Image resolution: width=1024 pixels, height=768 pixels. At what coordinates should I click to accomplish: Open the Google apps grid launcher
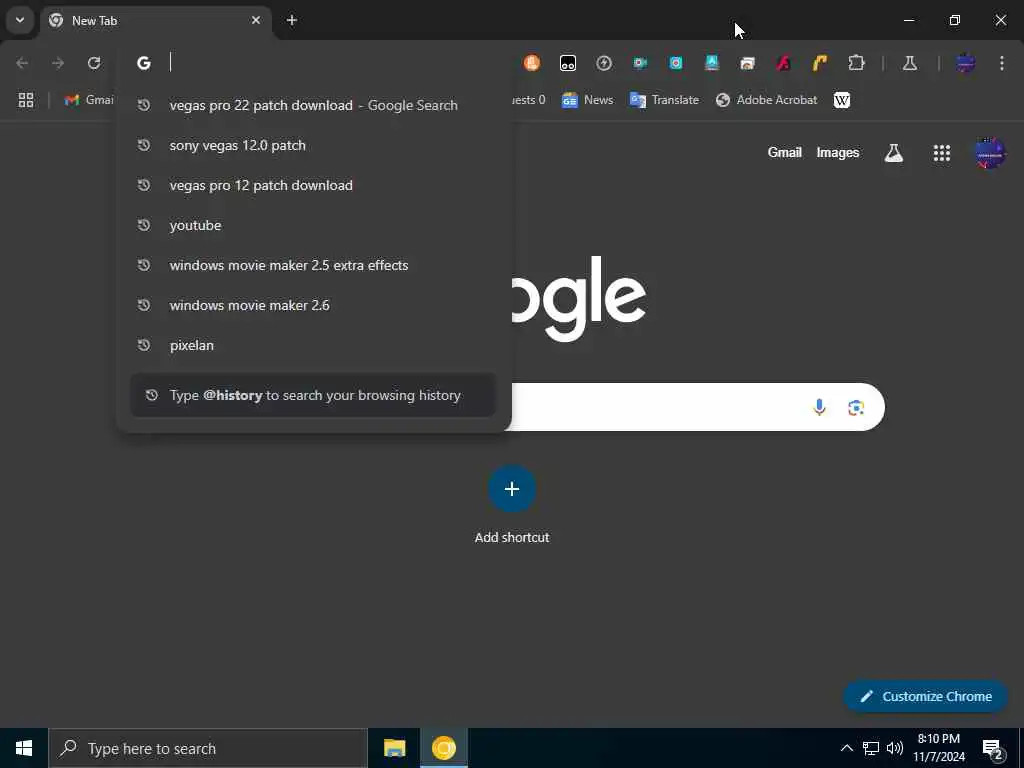942,153
